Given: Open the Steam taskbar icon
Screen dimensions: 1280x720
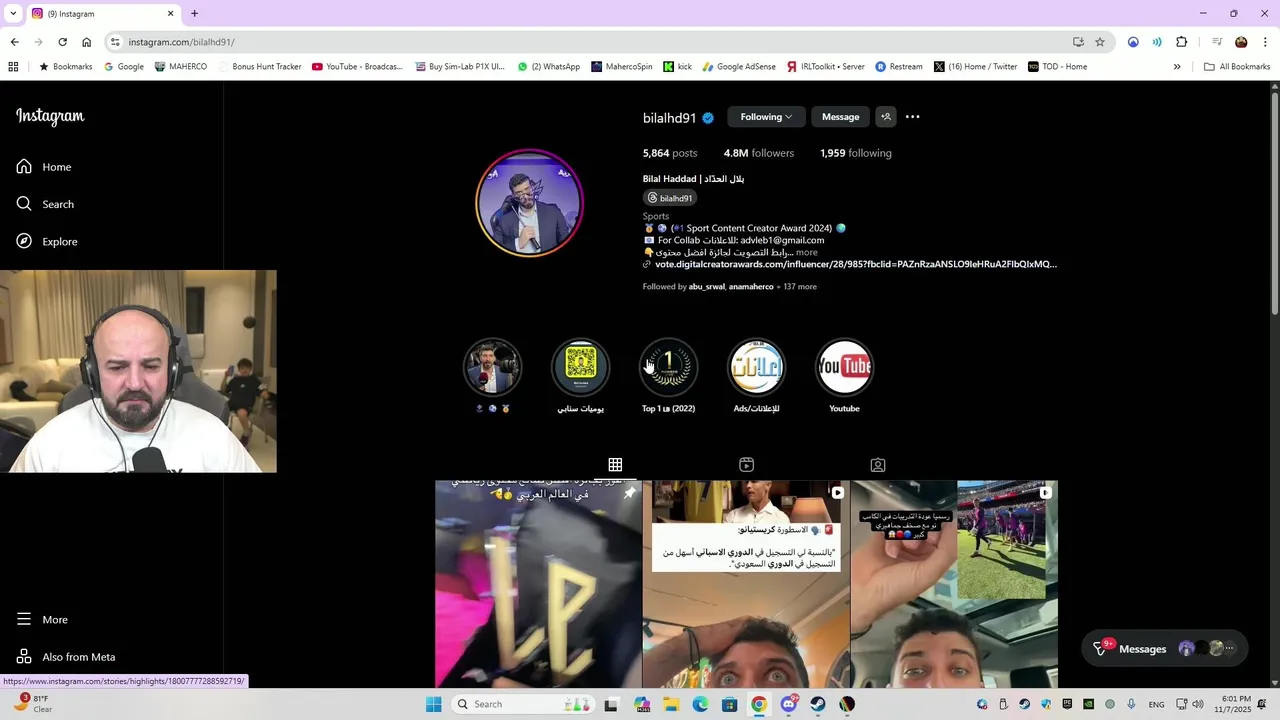Looking at the screenshot, I should [818, 704].
